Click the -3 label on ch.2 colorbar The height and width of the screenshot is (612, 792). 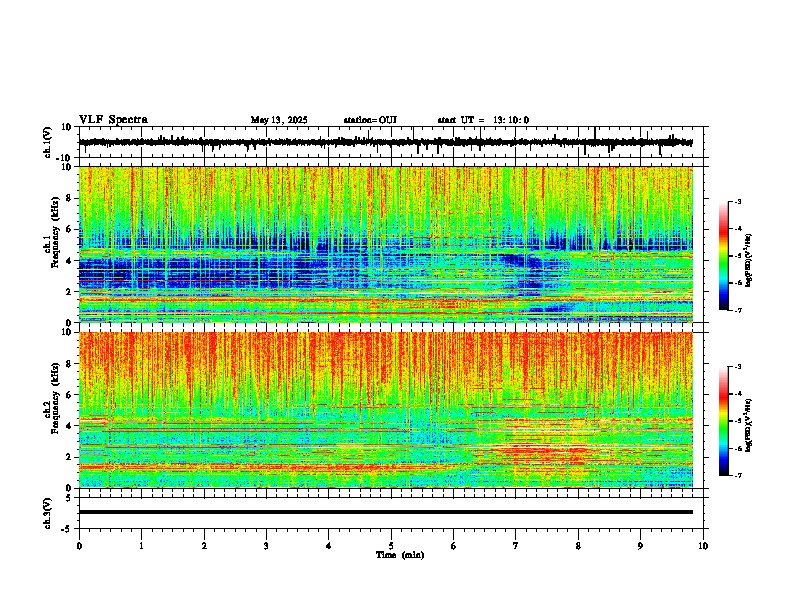(737, 367)
